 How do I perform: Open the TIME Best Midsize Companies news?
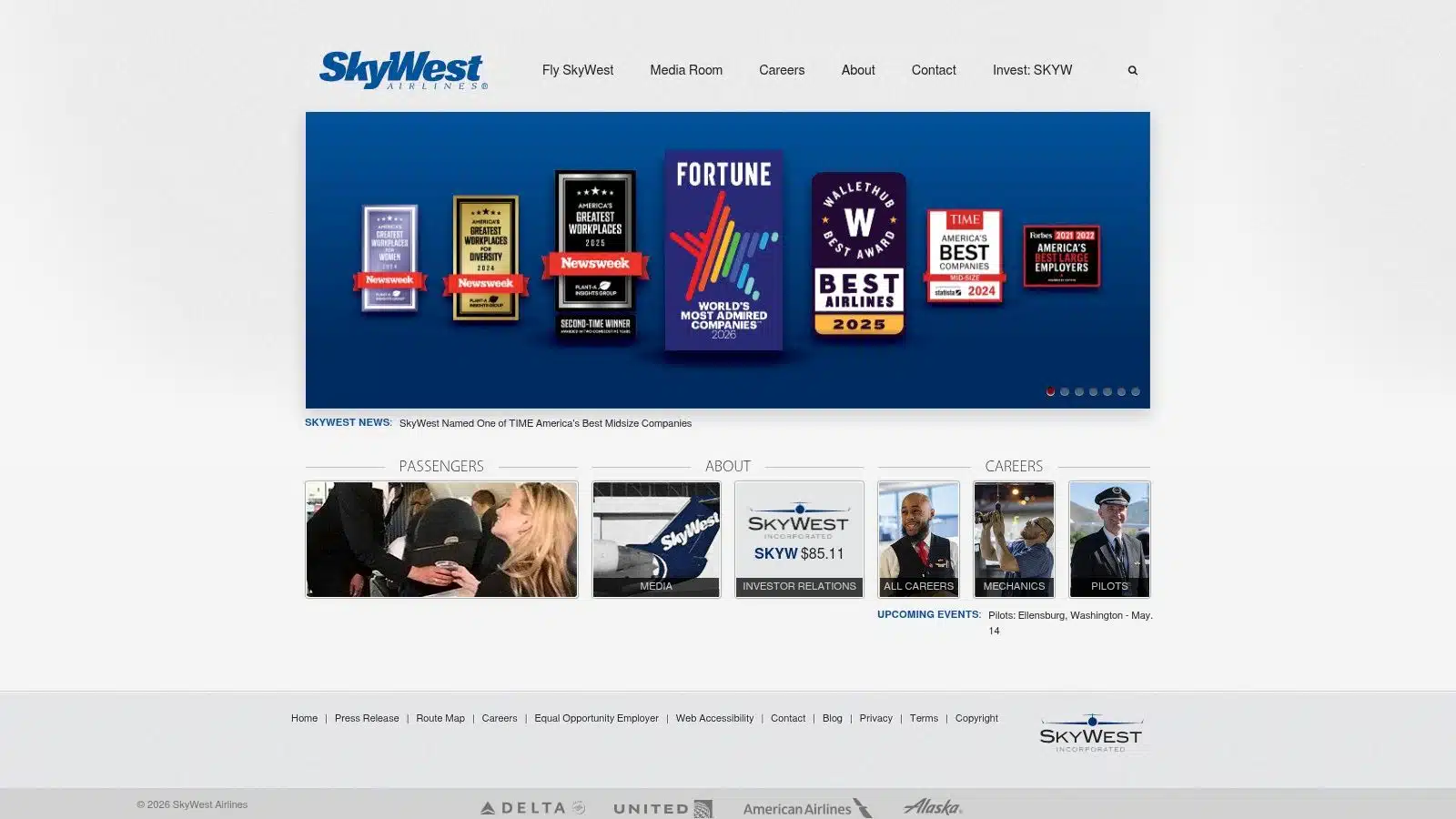click(x=545, y=423)
